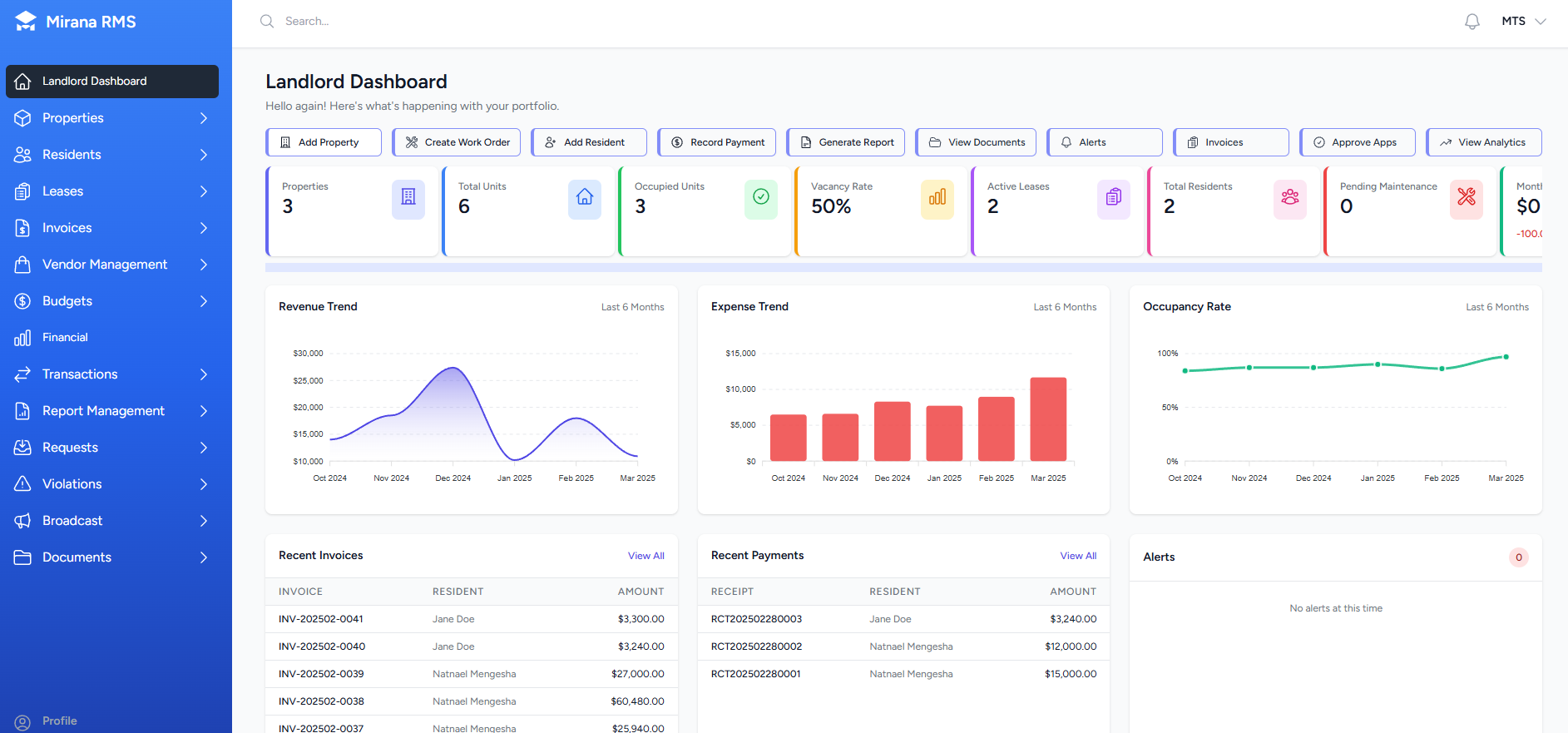Expand the Documents sidebar chevron
Viewport: 1568px width, 733px height.
[x=204, y=557]
